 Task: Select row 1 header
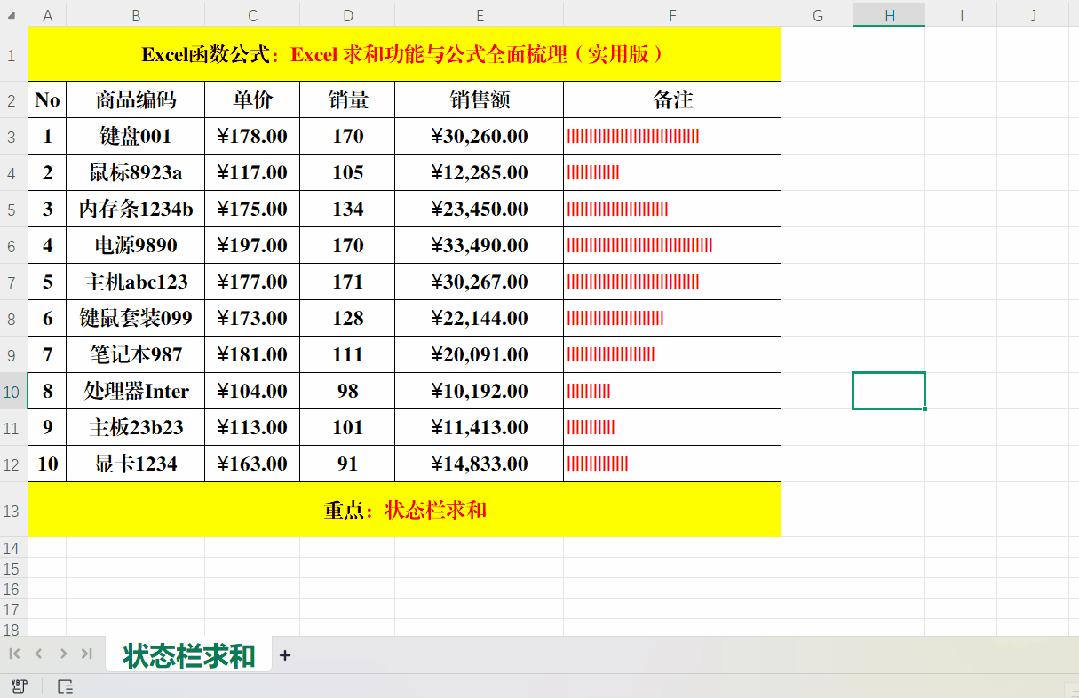point(11,54)
